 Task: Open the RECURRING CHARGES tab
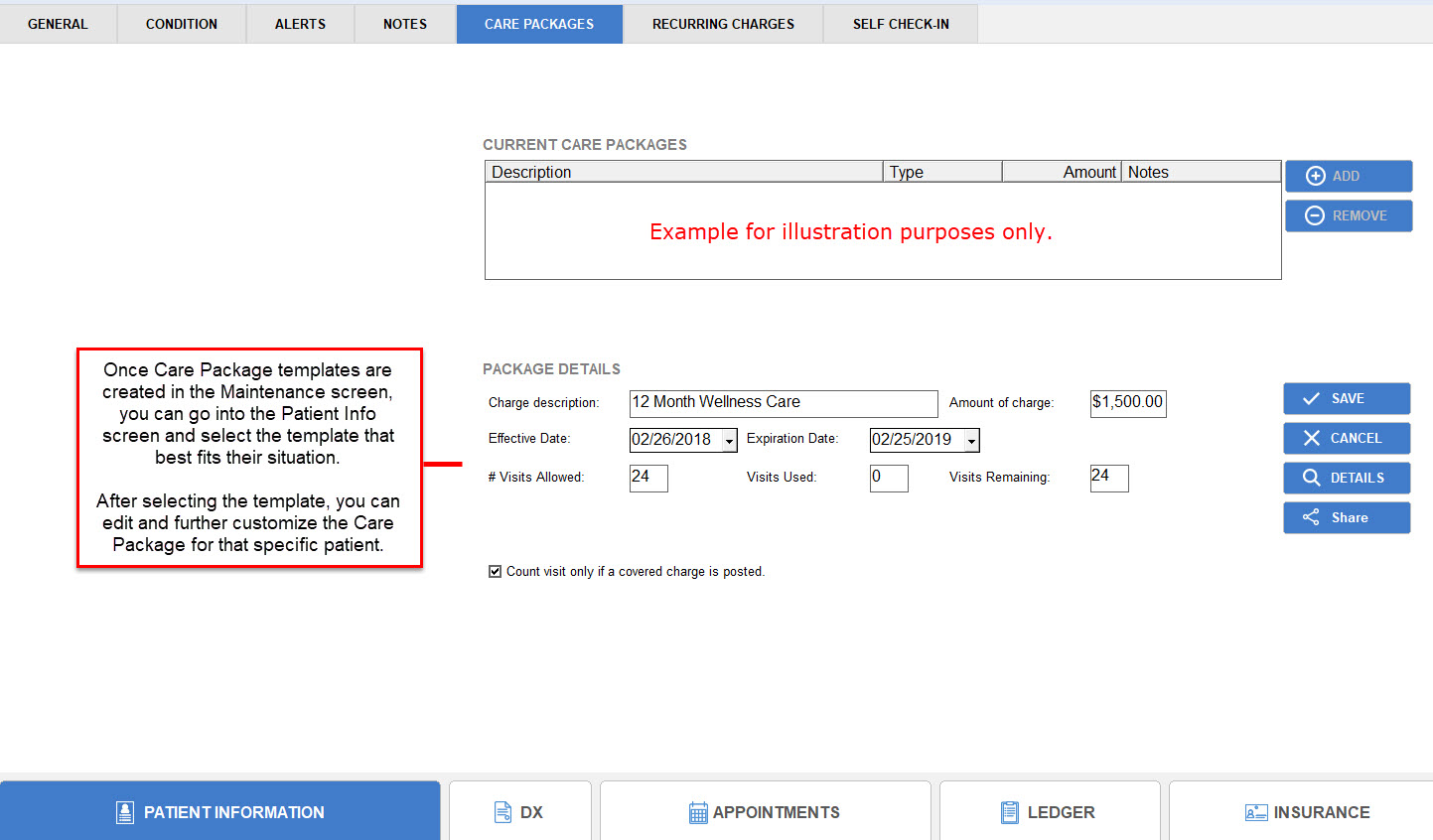click(723, 24)
